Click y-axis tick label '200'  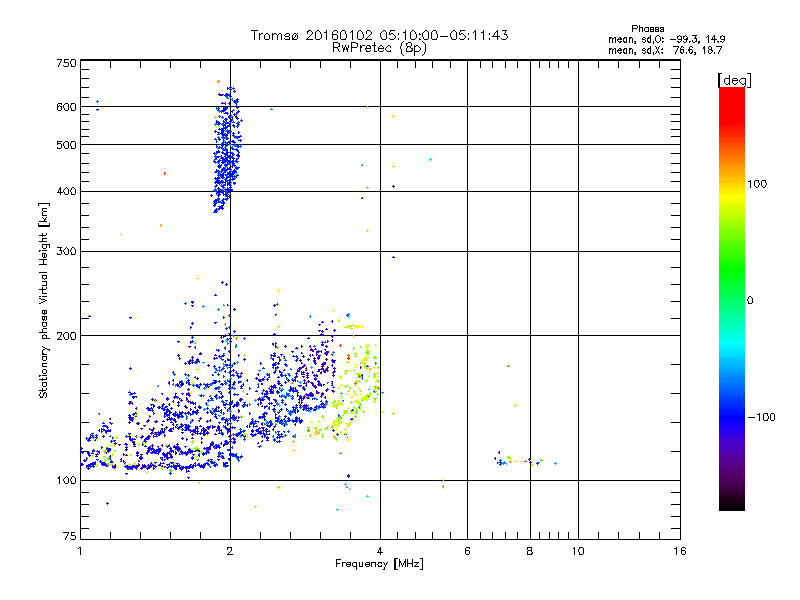(66, 336)
